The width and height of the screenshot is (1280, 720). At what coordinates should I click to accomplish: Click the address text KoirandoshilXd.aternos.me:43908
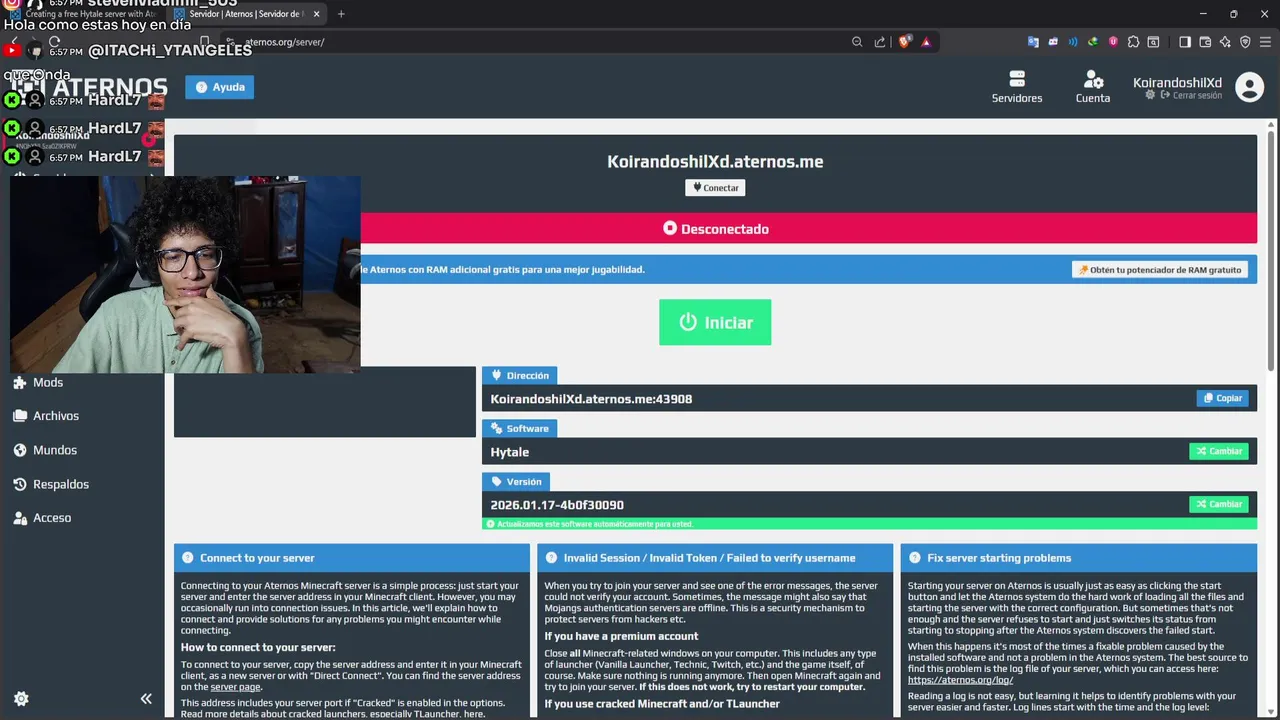pos(591,399)
